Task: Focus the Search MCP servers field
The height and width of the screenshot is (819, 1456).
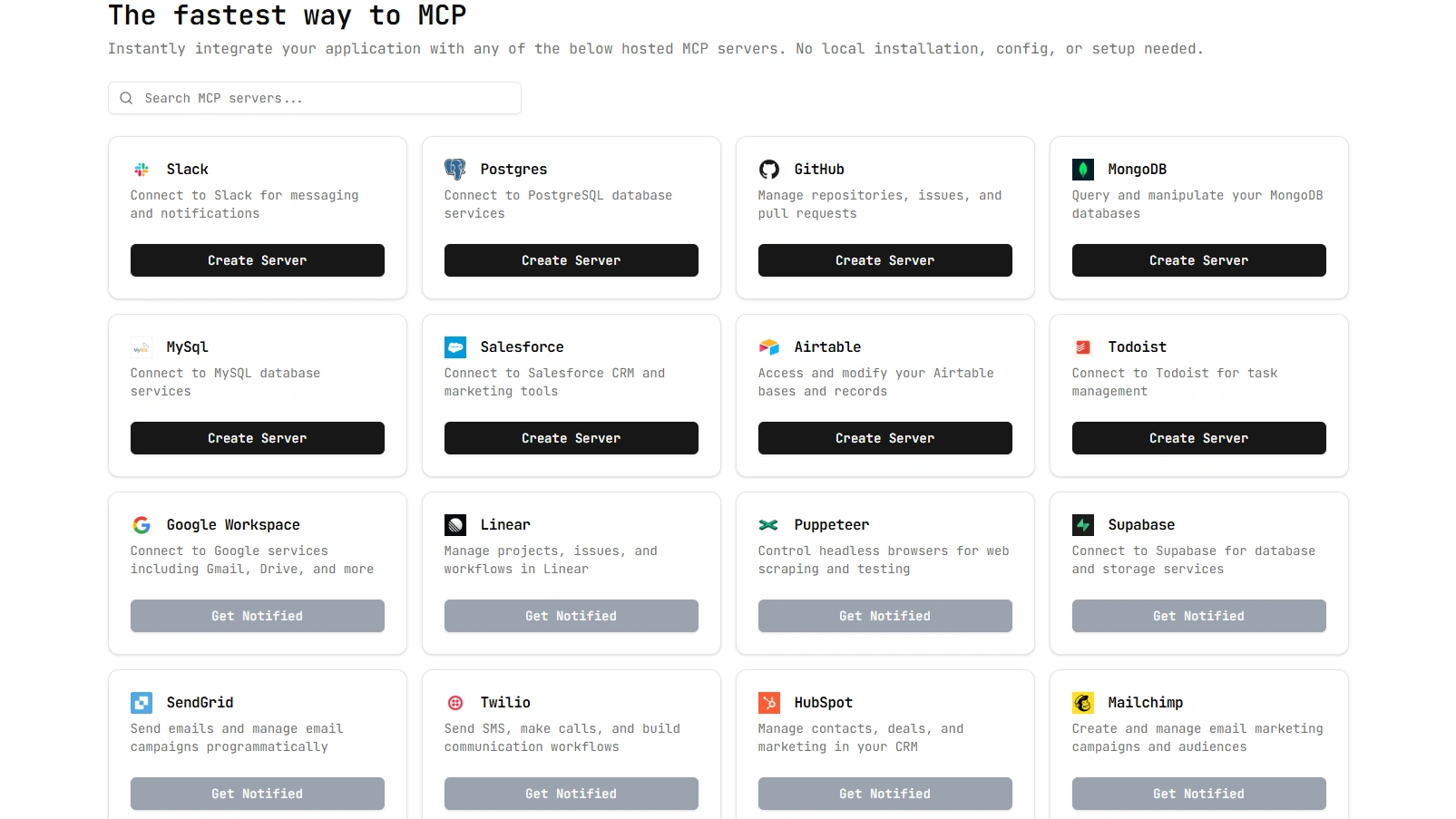Action: pyautogui.click(x=315, y=99)
